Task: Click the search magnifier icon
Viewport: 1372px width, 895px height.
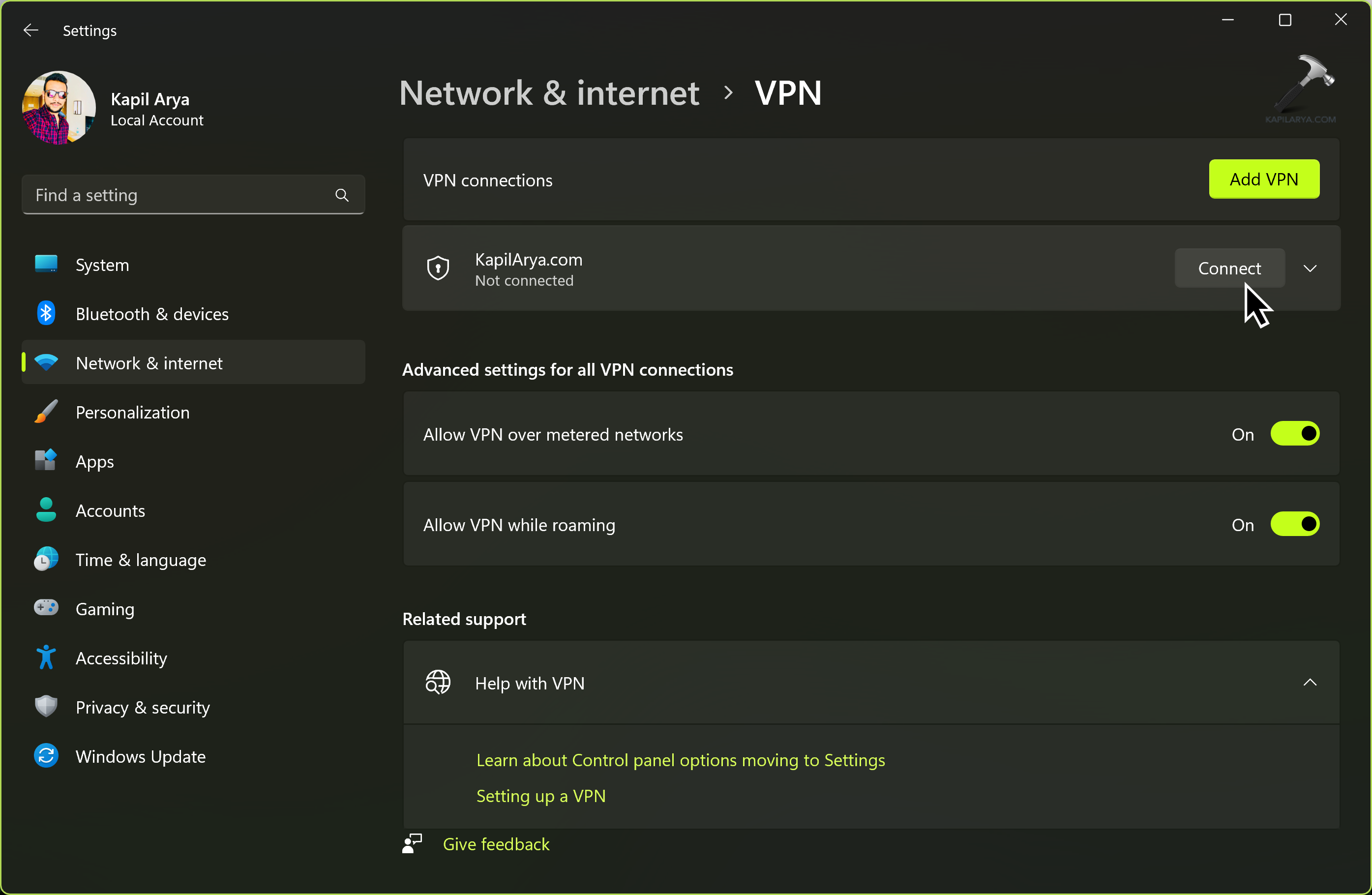Action: pyautogui.click(x=342, y=195)
